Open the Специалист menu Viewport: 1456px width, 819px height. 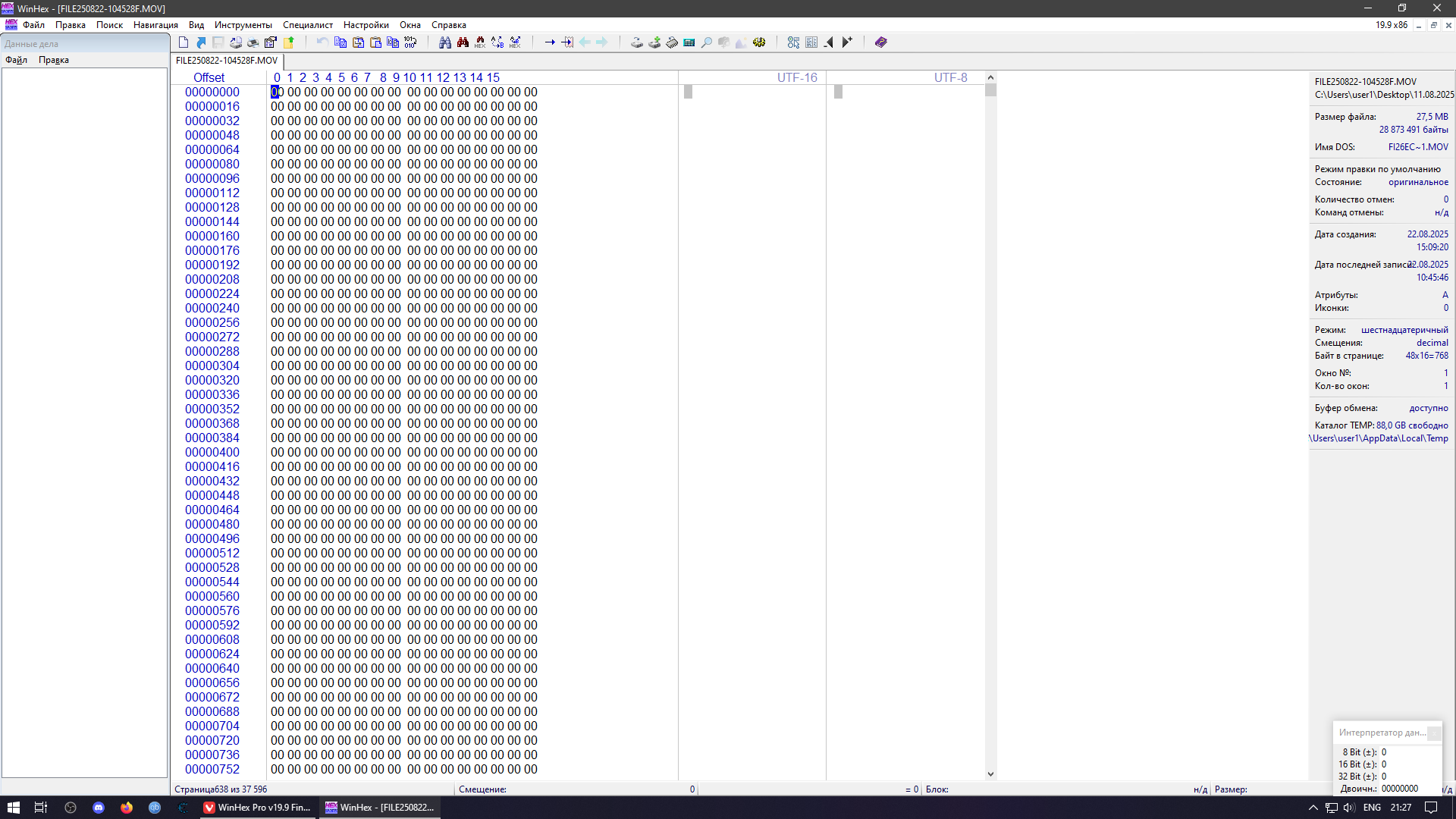tap(307, 25)
